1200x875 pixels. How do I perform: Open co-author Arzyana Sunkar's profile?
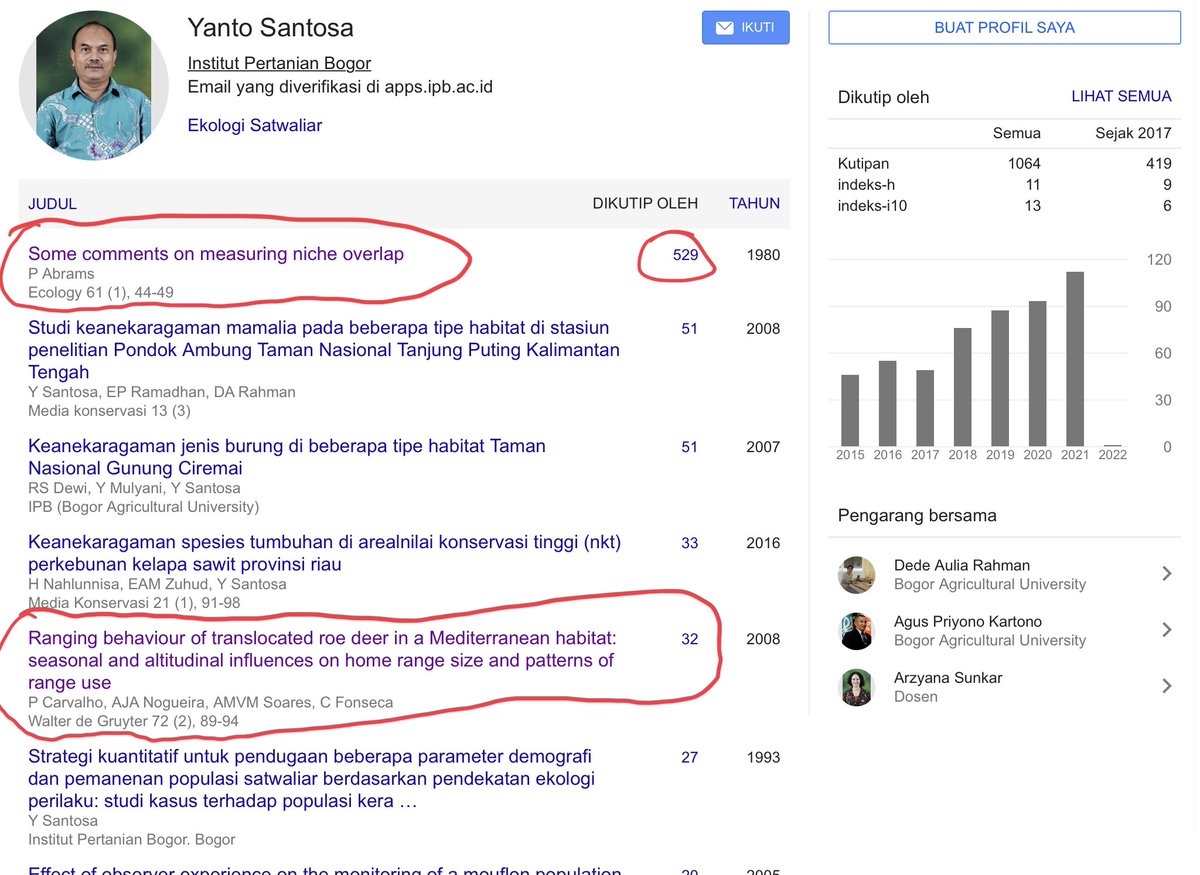[947, 677]
